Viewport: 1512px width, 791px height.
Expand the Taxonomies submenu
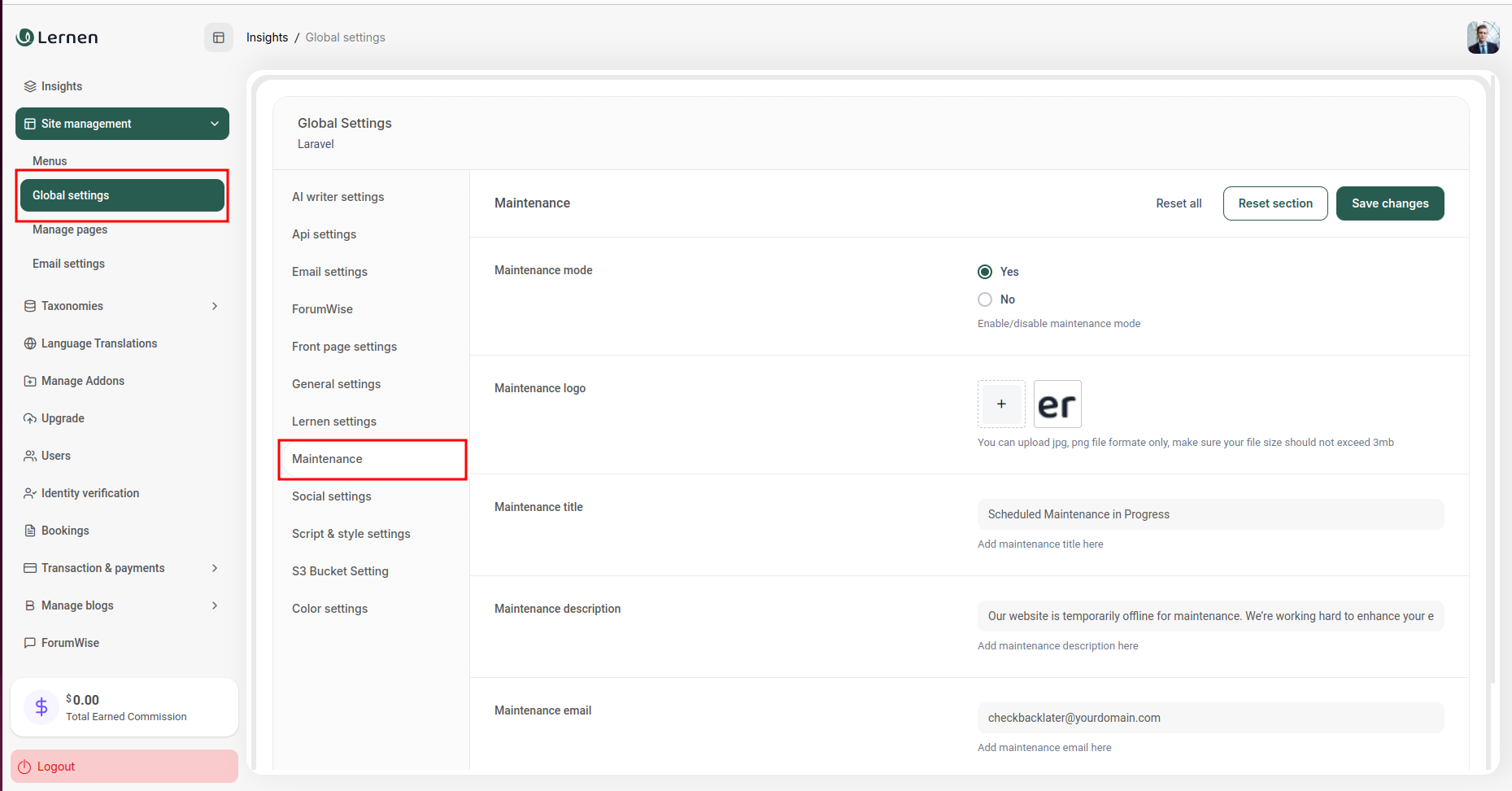pyautogui.click(x=215, y=306)
